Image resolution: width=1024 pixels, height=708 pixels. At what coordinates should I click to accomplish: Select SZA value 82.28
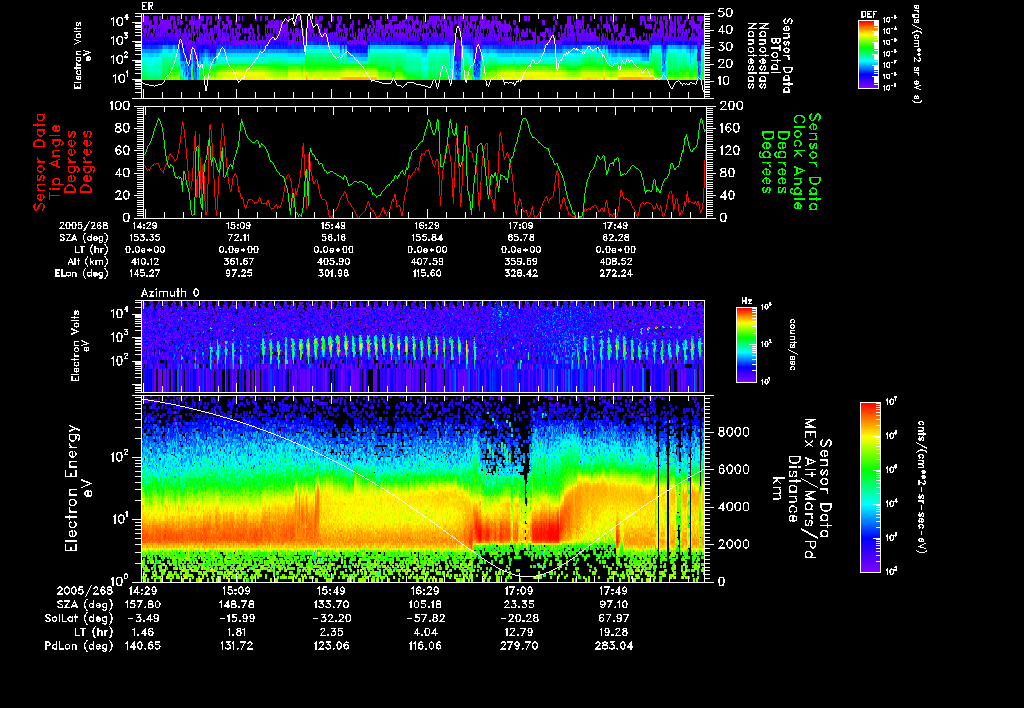click(x=616, y=238)
